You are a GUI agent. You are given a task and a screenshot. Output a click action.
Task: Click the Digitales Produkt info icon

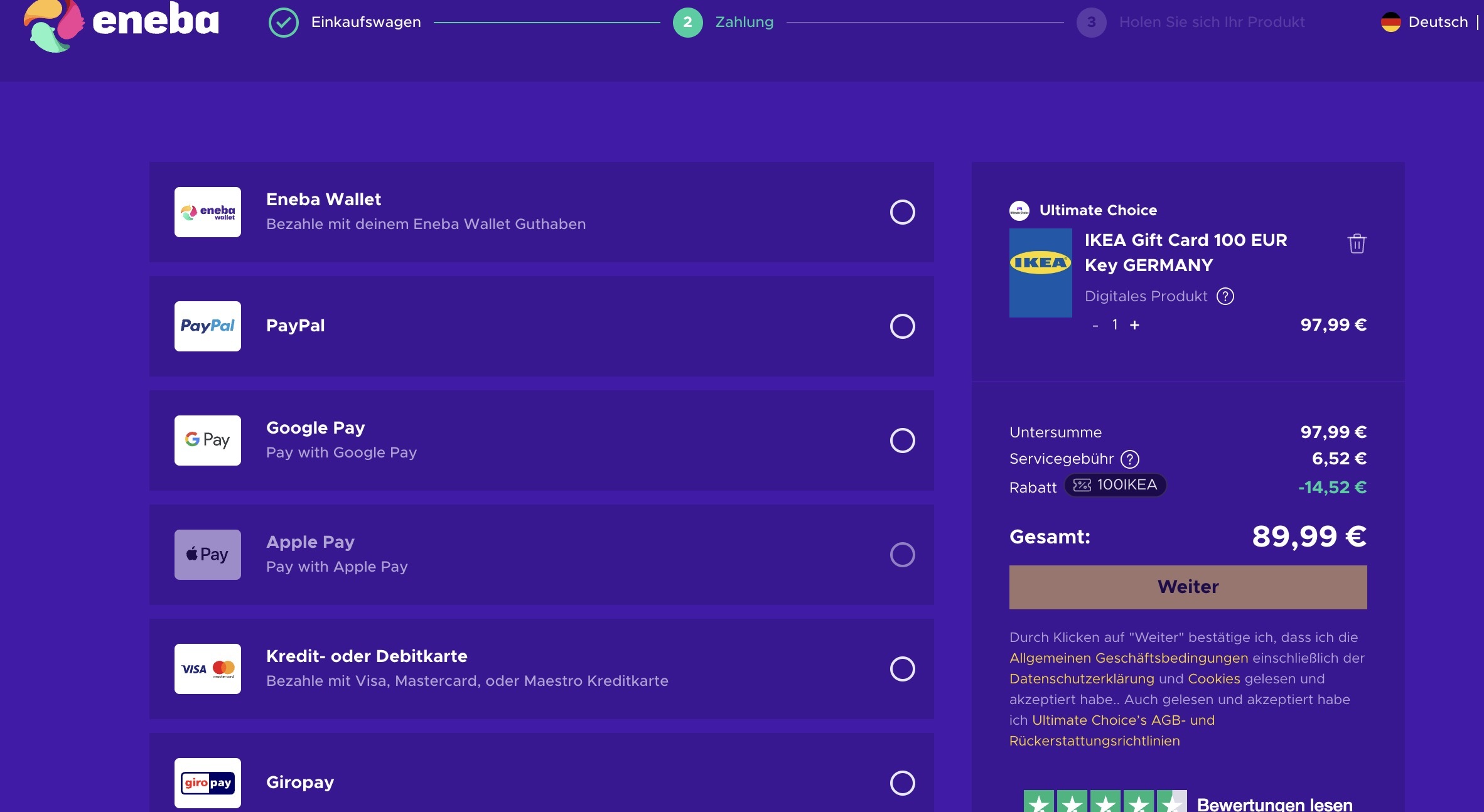click(1225, 296)
